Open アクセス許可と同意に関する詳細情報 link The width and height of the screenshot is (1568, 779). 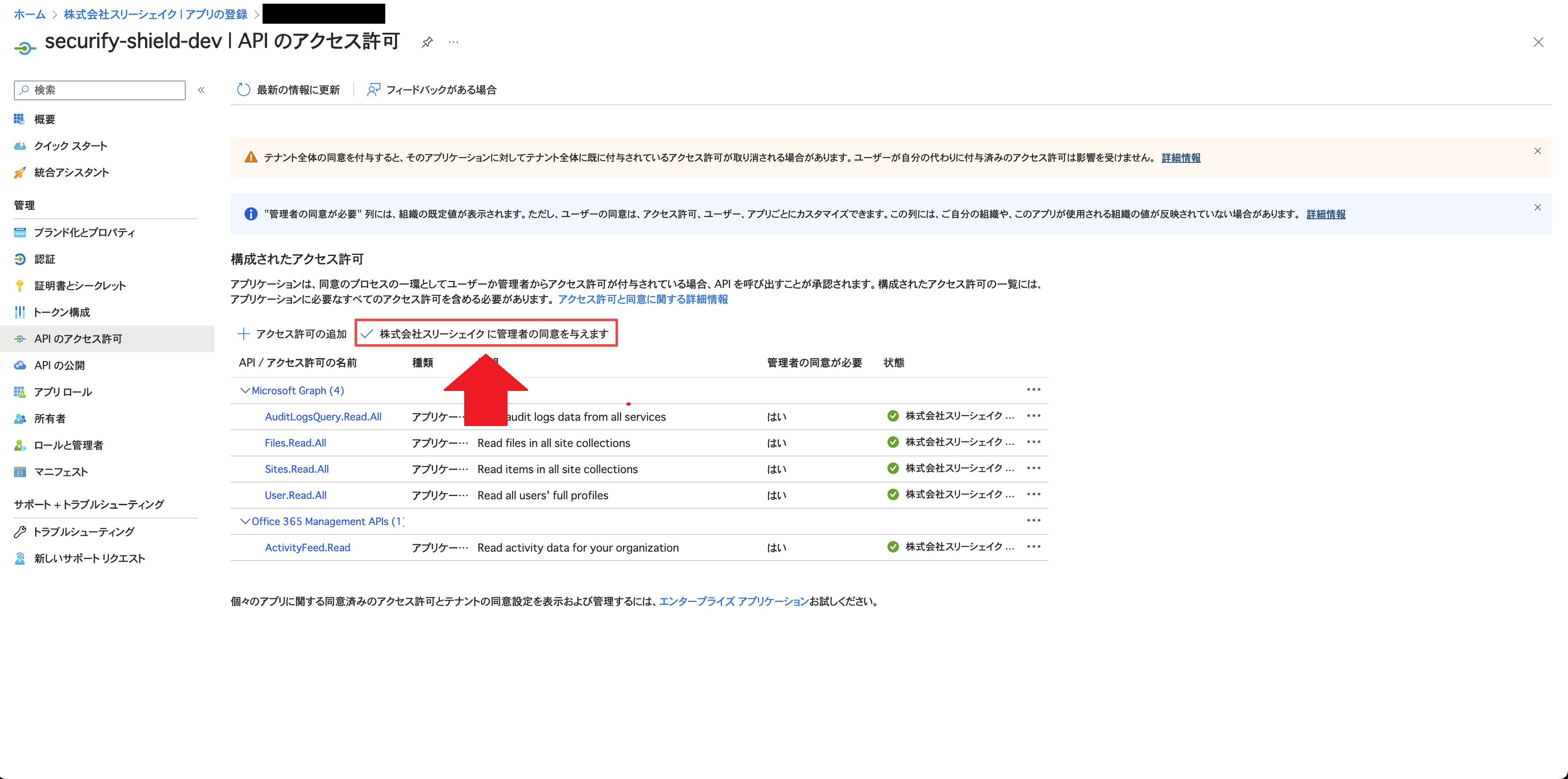[x=643, y=299]
